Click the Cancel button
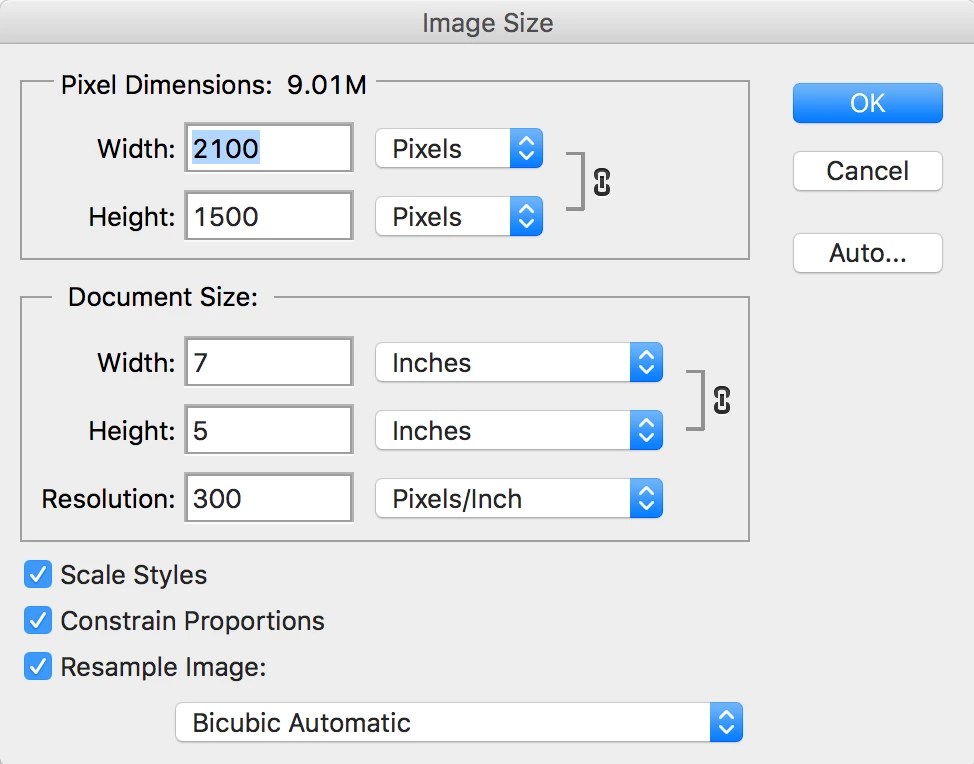The image size is (974, 764). (867, 171)
